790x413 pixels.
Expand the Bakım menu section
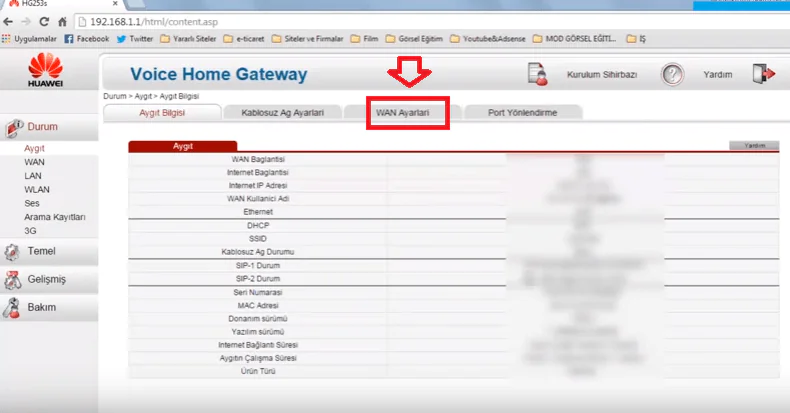click(x=49, y=307)
